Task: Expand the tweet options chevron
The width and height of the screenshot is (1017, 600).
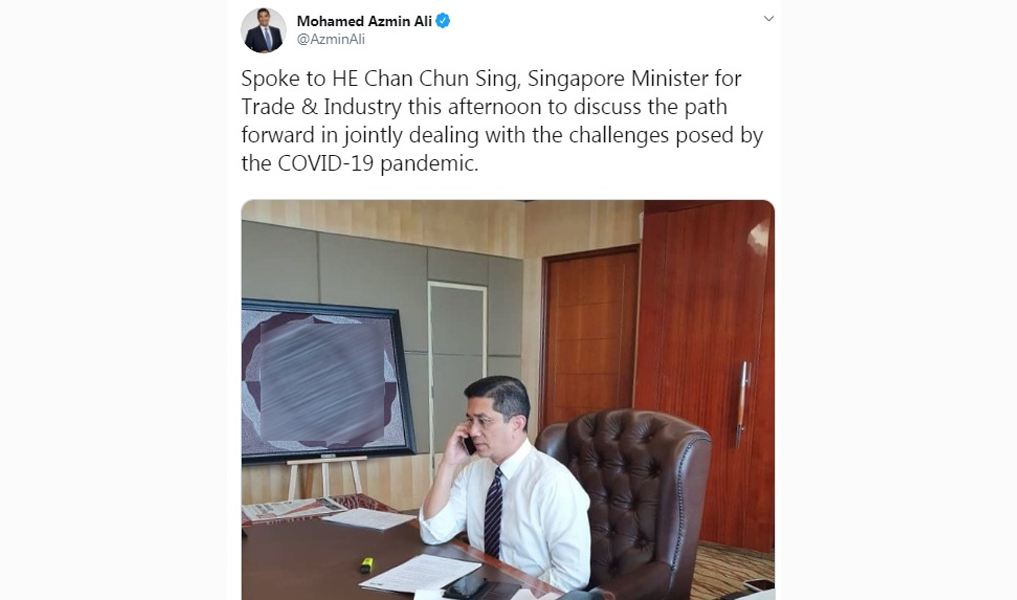Action: click(769, 19)
